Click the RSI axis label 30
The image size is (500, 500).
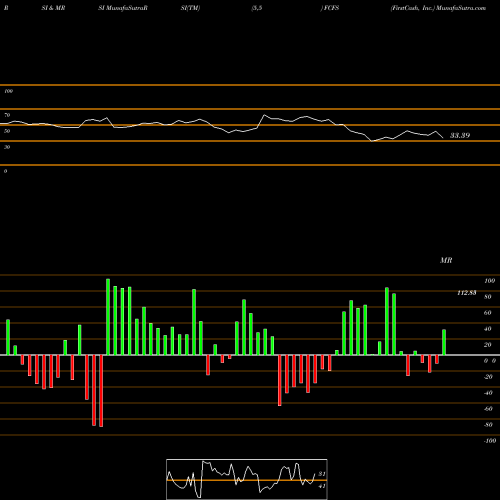[7, 147]
